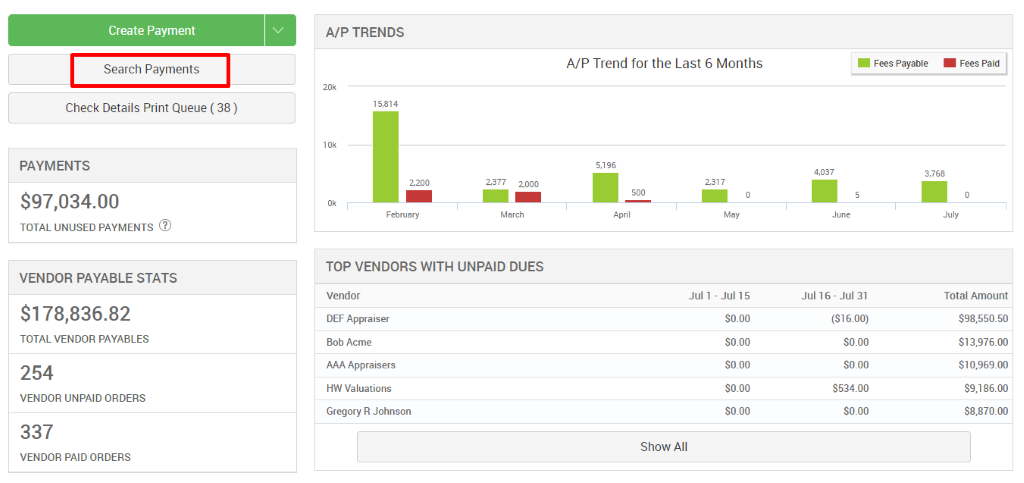
Task: Select the AAA Appraisers vendor
Action: (360, 365)
